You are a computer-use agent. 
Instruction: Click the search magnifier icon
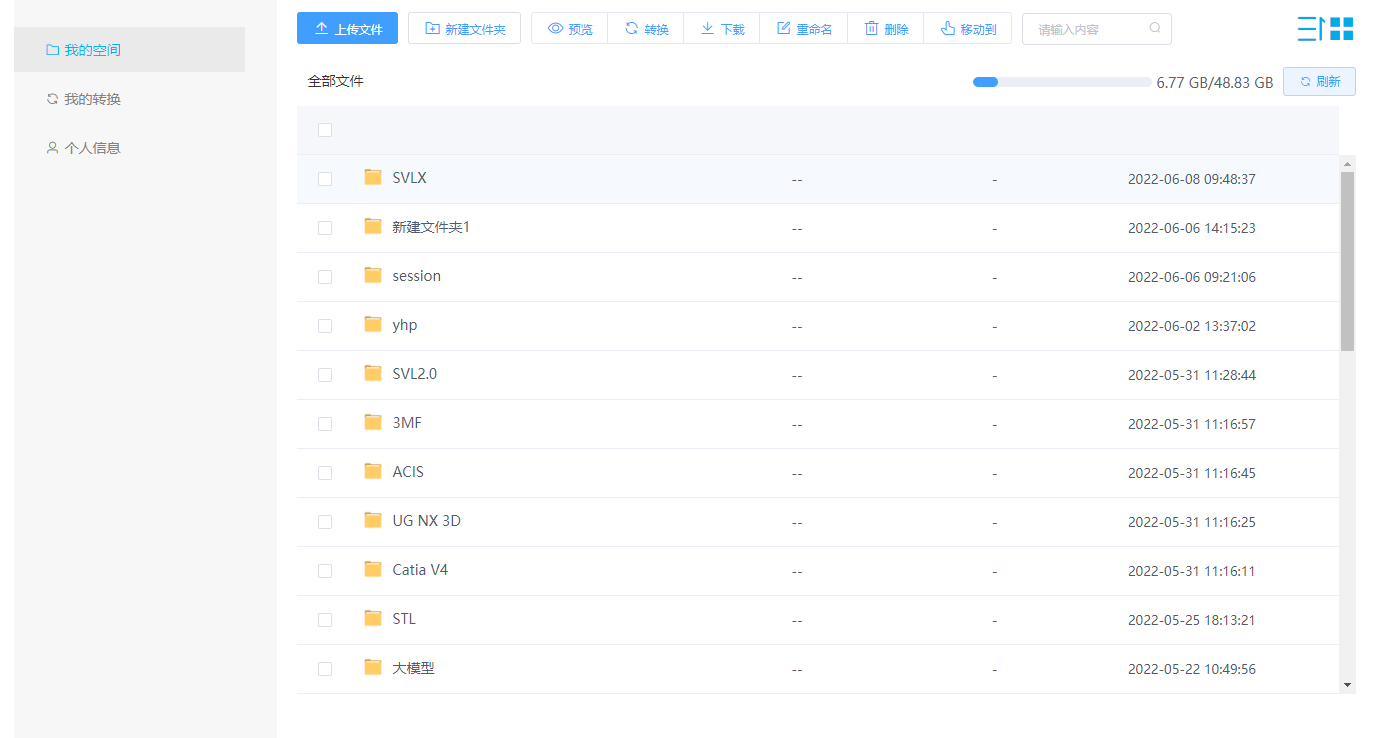coord(1155,29)
